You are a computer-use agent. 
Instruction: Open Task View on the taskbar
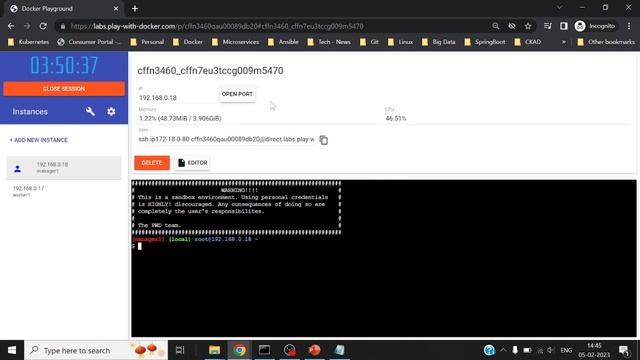point(180,350)
